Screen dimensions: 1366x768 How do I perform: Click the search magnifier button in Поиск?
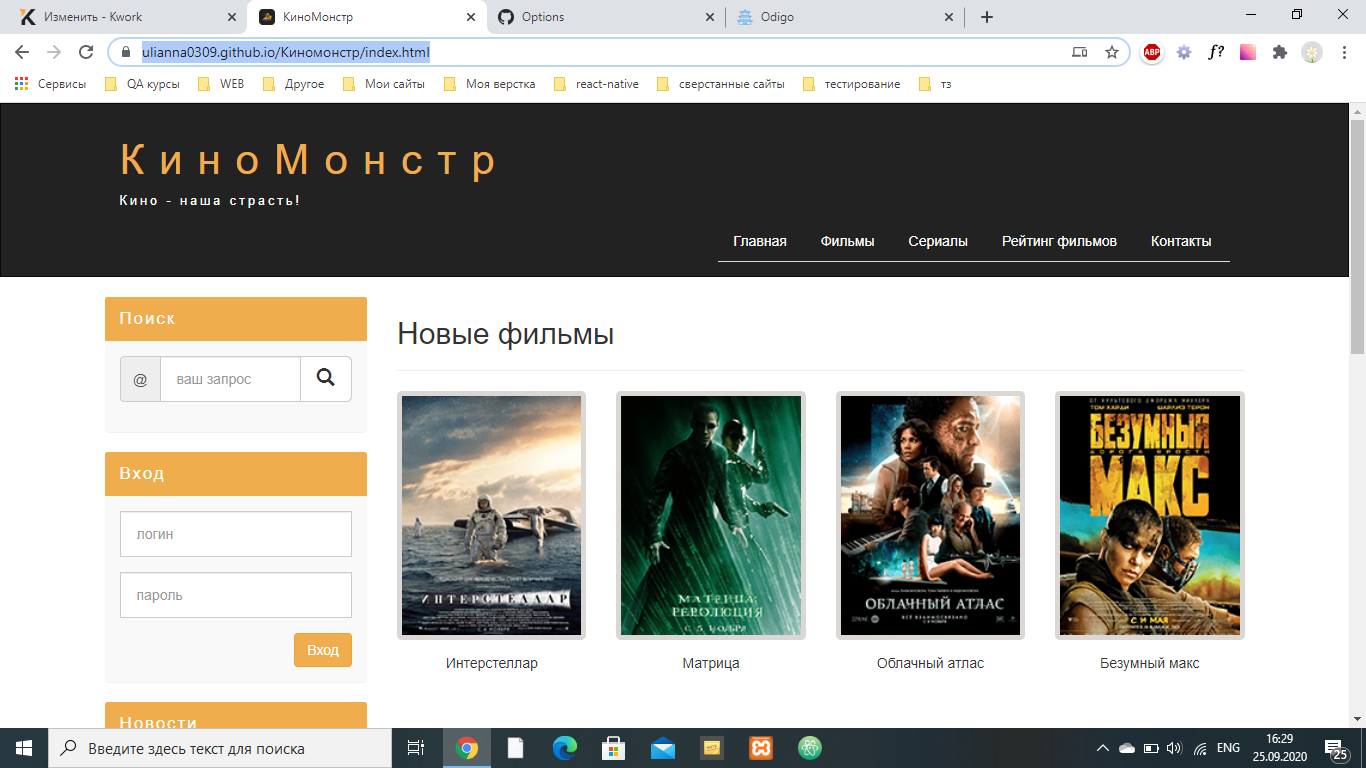326,379
